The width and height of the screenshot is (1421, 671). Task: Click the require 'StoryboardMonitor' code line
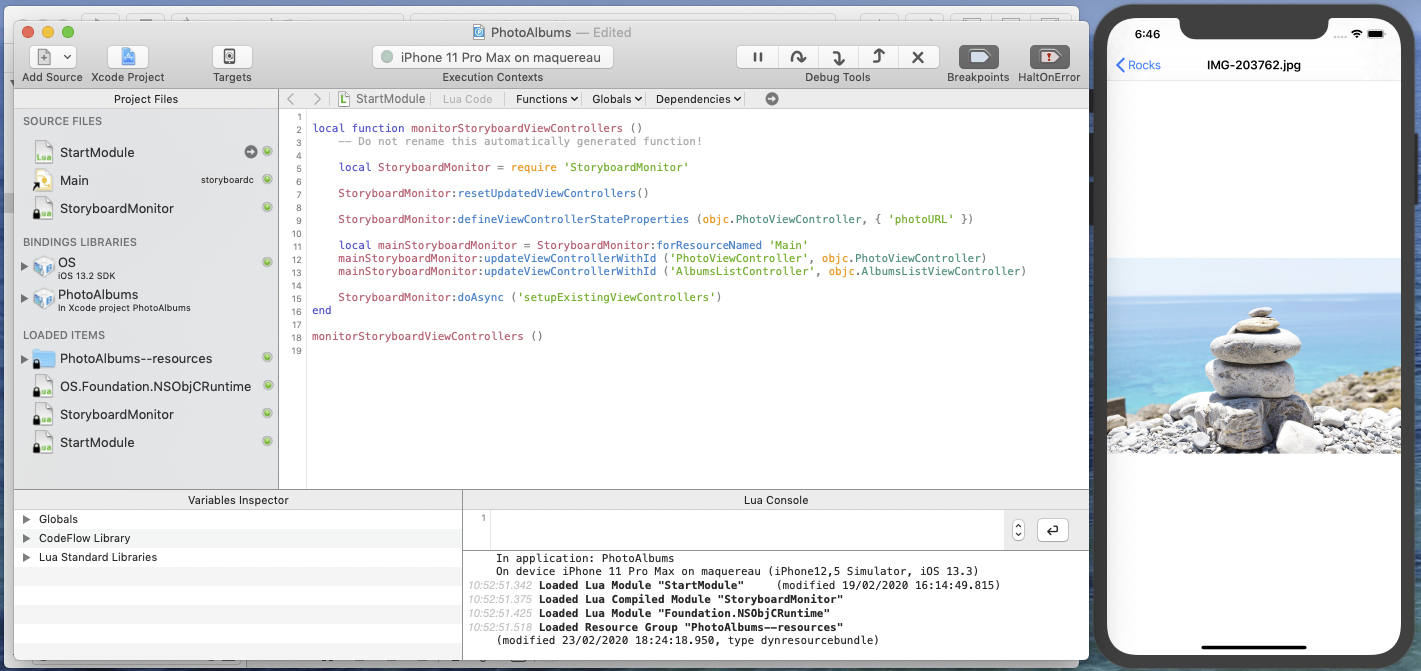(513, 167)
